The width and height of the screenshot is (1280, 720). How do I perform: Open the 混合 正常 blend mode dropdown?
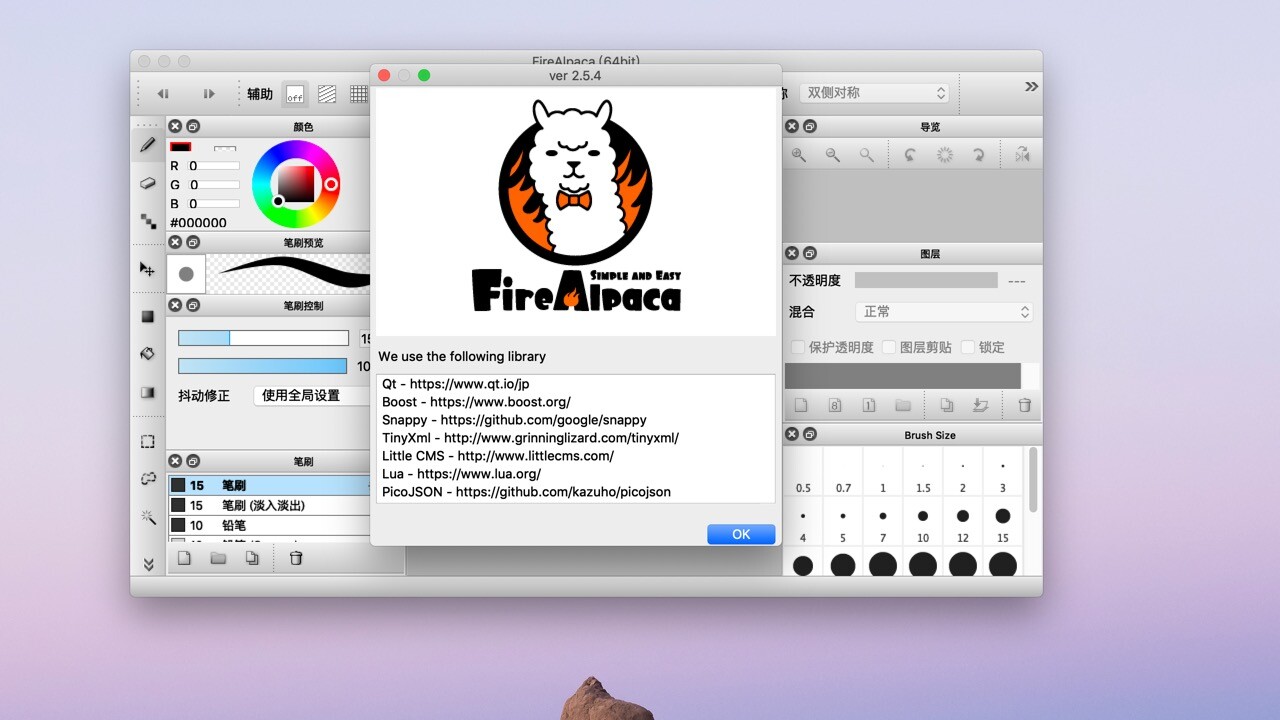point(944,312)
